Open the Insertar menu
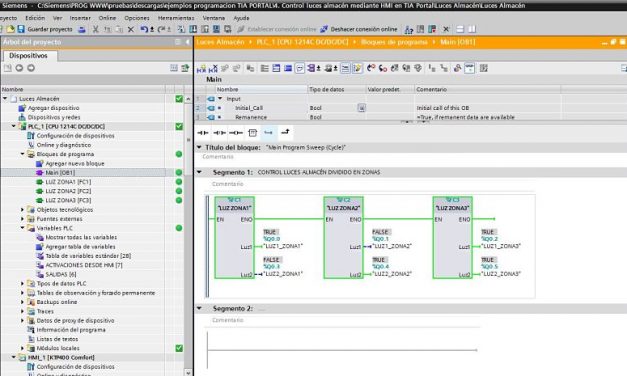627x376 pixels. [80, 18]
